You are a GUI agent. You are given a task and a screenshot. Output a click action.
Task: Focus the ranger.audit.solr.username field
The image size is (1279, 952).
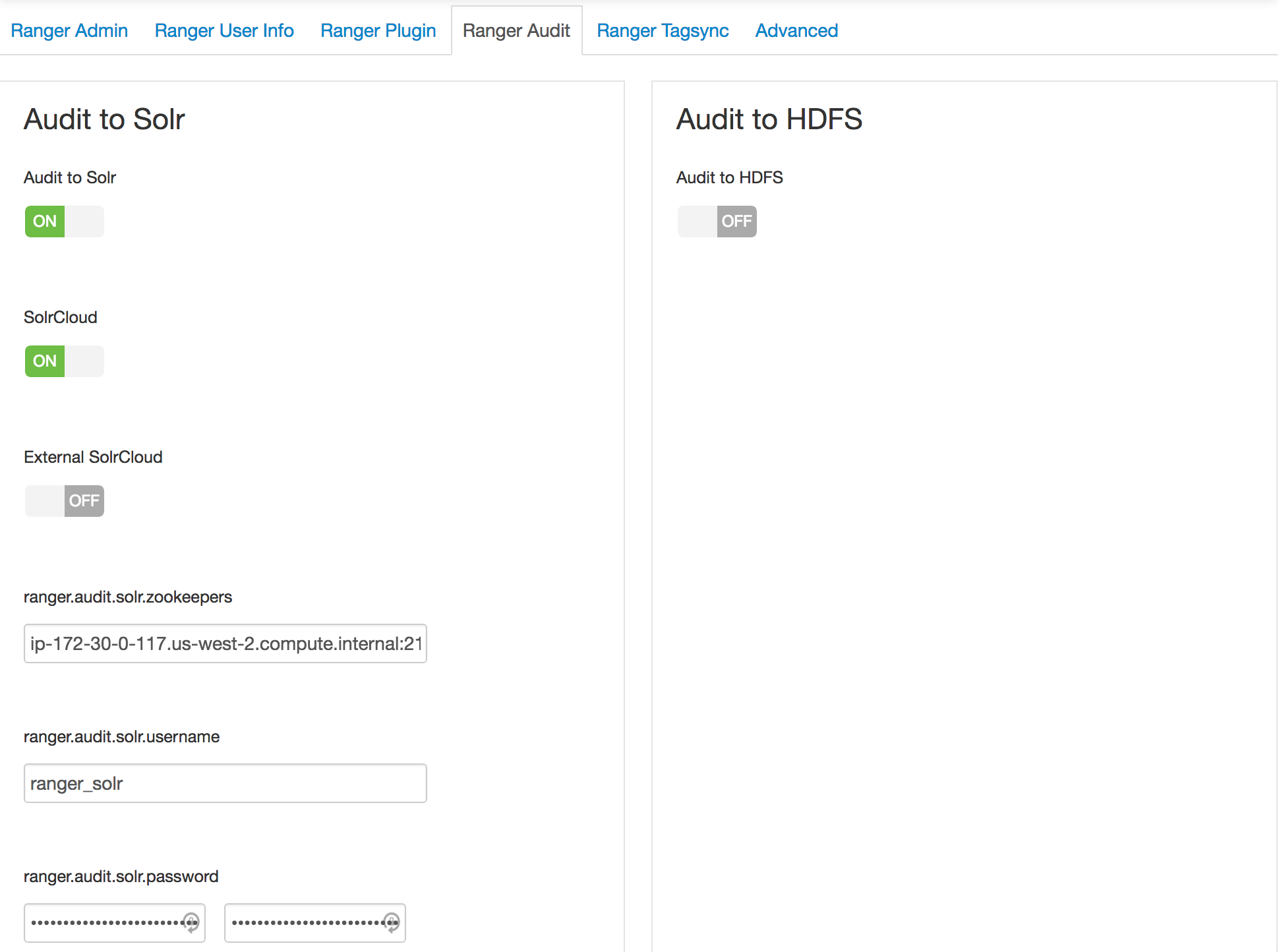point(225,783)
